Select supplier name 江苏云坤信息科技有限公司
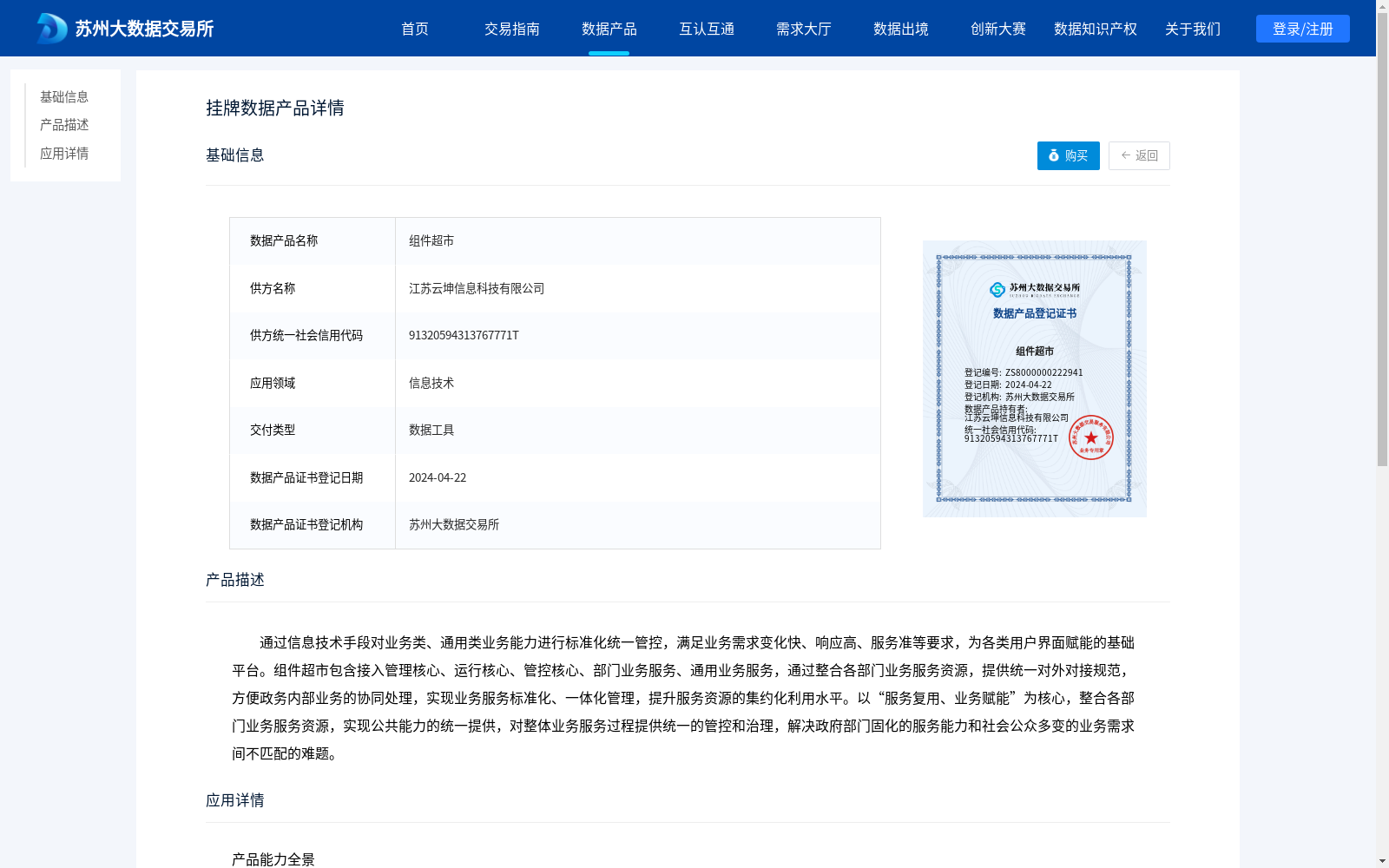This screenshot has height=868, width=1389. click(x=477, y=288)
